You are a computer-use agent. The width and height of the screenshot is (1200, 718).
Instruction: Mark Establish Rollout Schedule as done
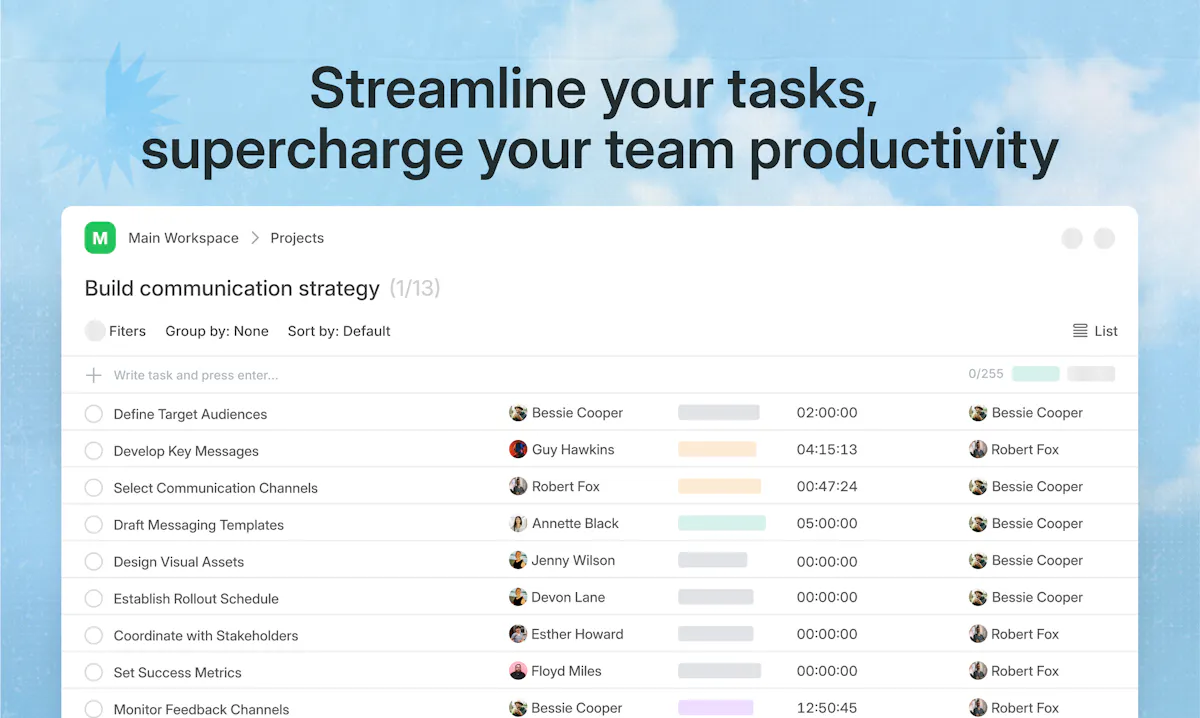coord(94,599)
